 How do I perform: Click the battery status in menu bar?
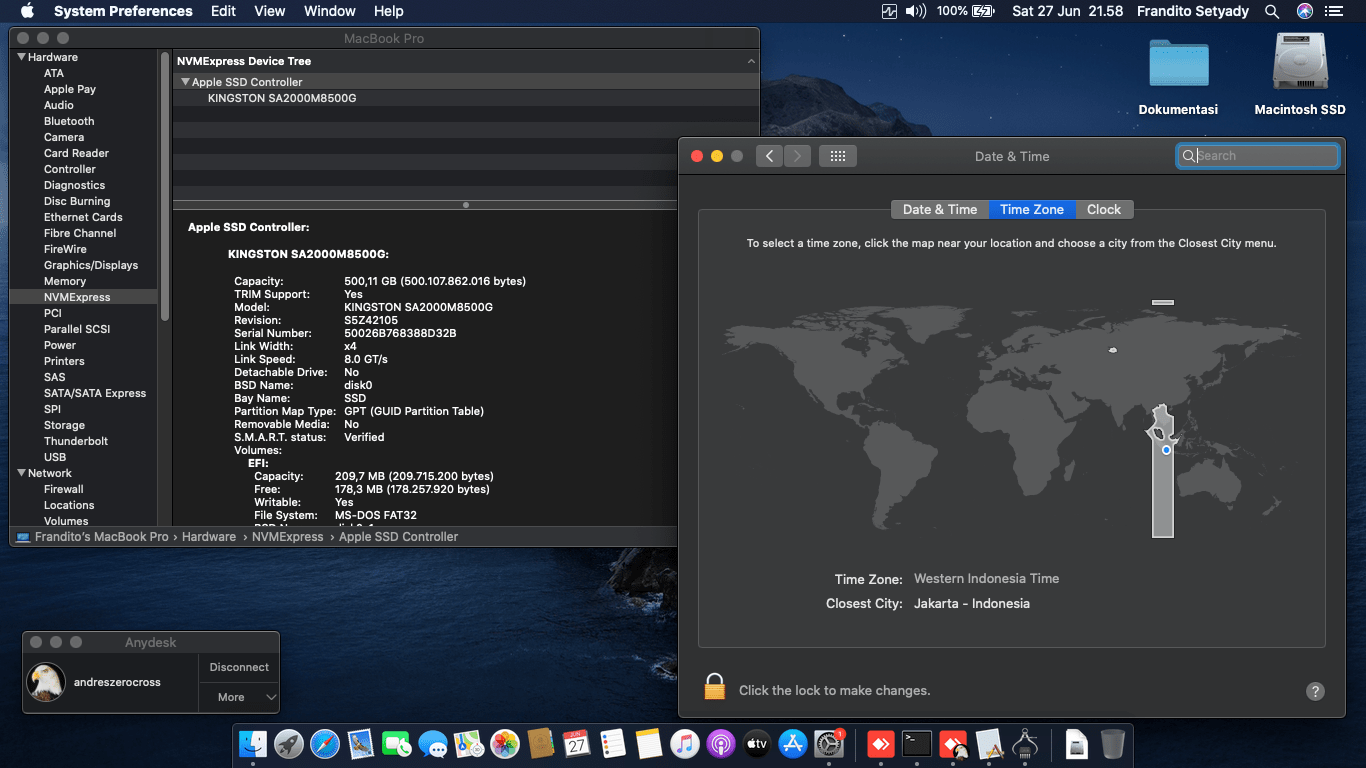[x=965, y=11]
